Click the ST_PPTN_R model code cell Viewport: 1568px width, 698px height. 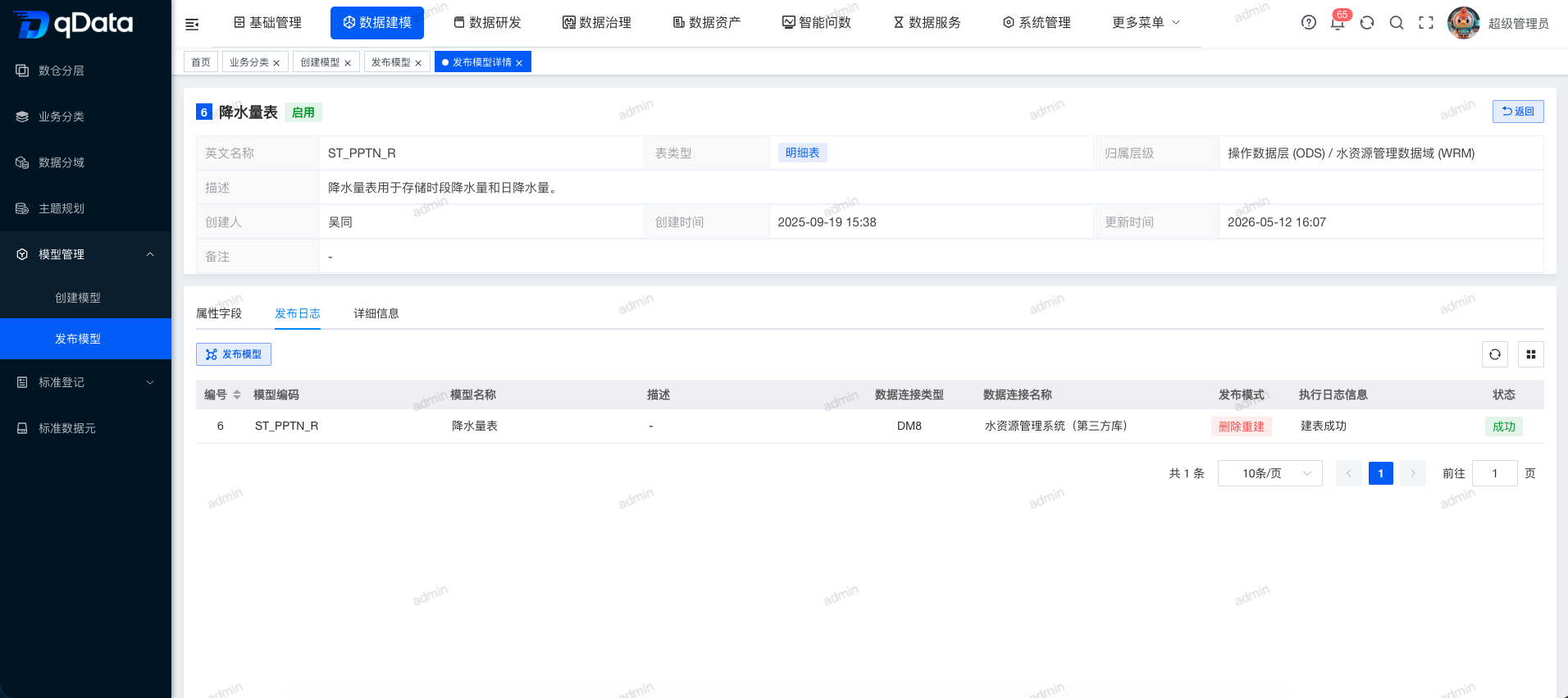(x=286, y=426)
